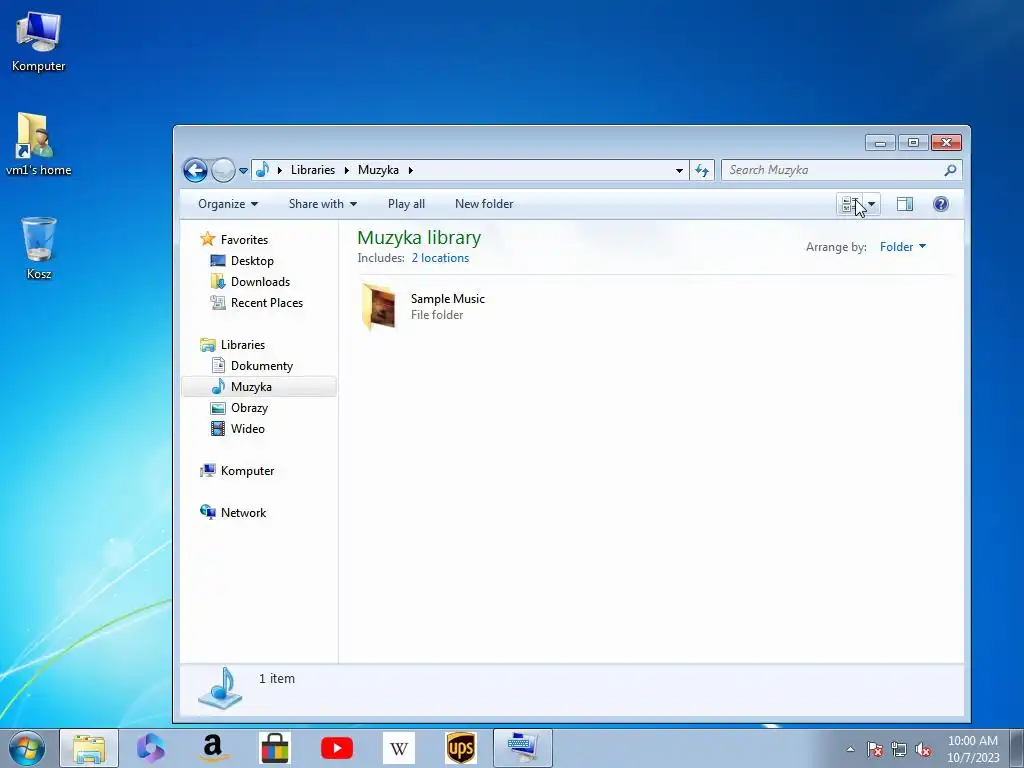Click the magnifier search icon
Screen dimensions: 1024x768
point(950,170)
